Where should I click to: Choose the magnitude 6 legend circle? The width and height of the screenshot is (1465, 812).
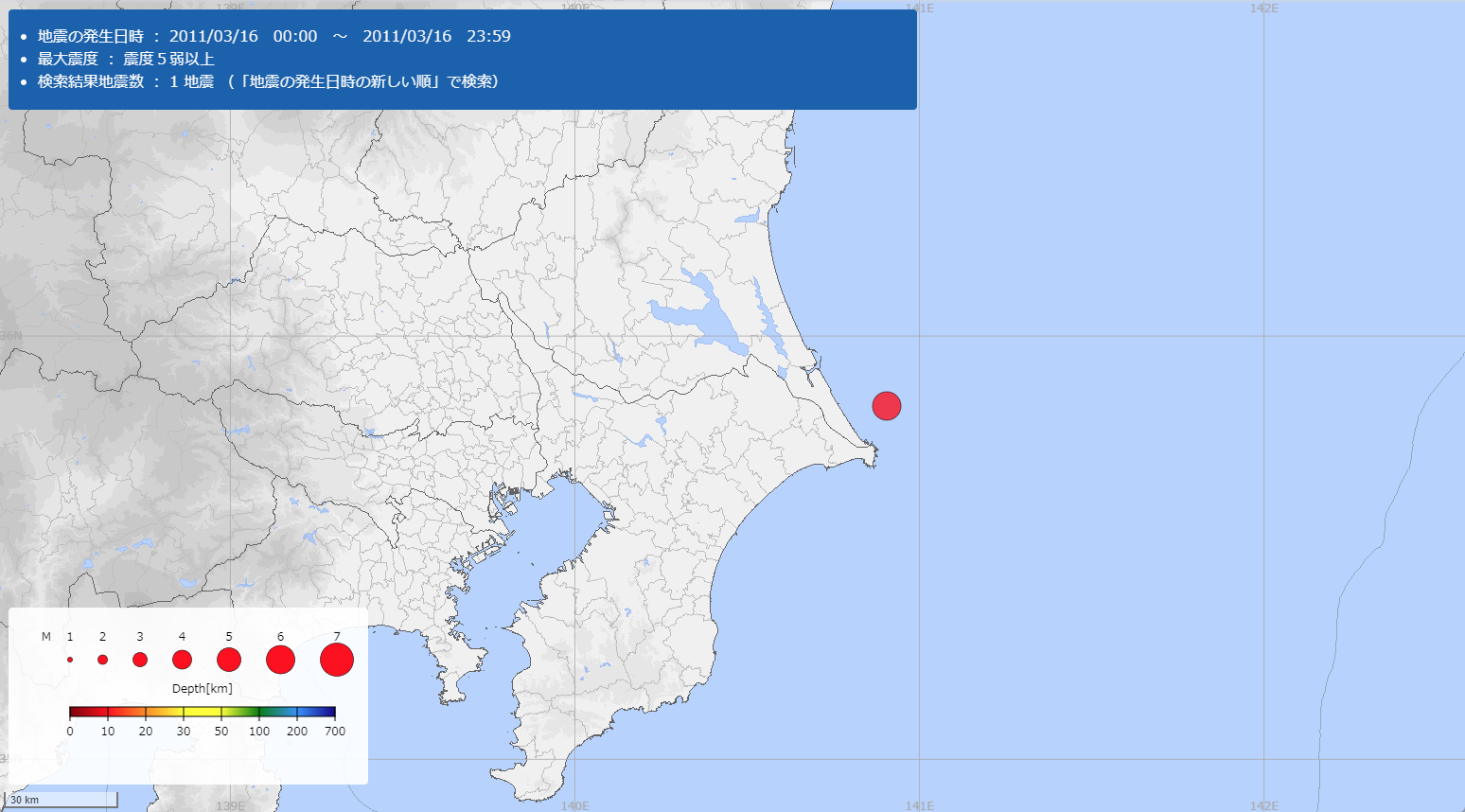[280, 660]
